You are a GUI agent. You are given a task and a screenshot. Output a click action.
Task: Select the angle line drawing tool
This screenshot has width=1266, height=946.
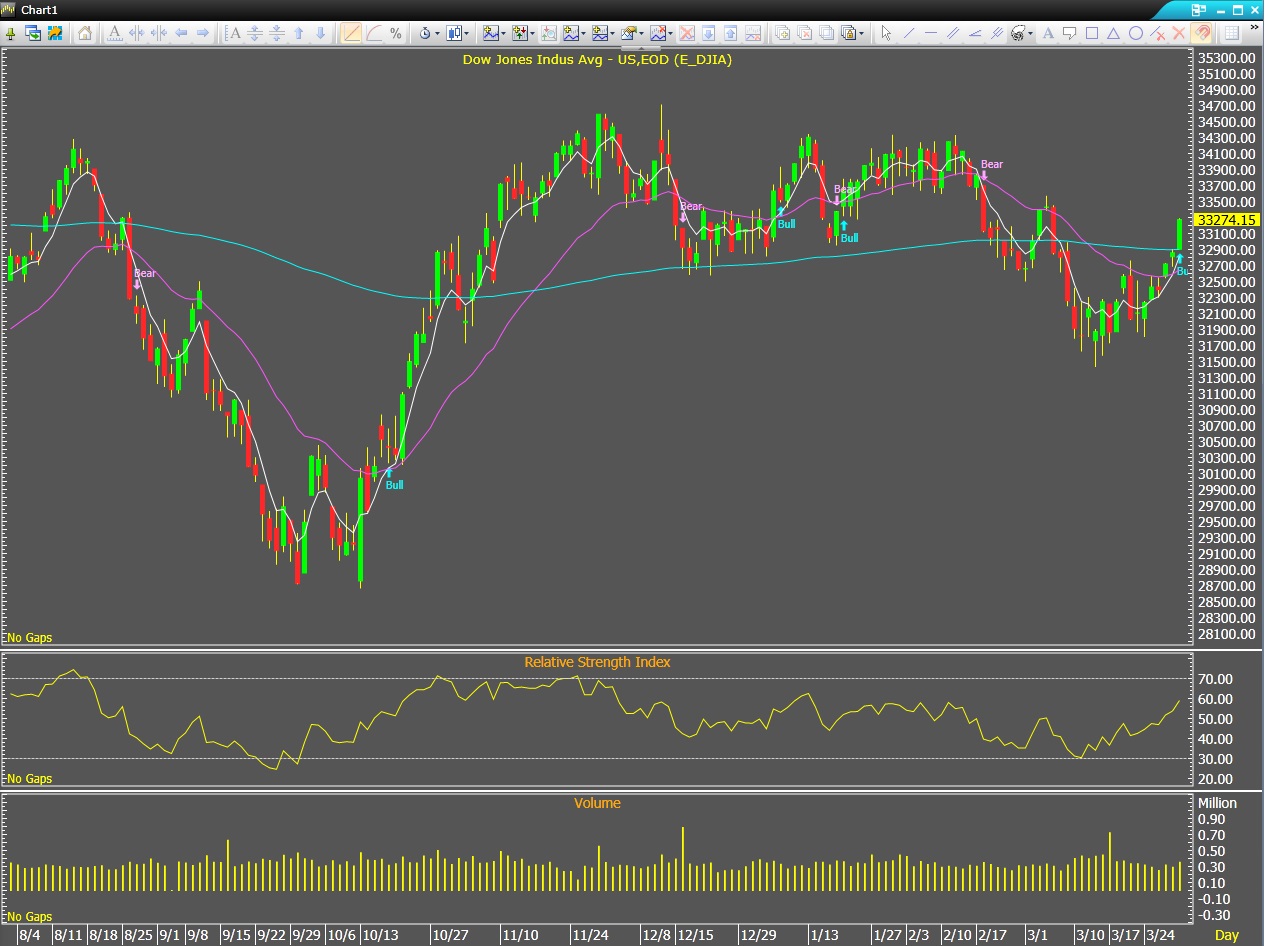point(975,33)
